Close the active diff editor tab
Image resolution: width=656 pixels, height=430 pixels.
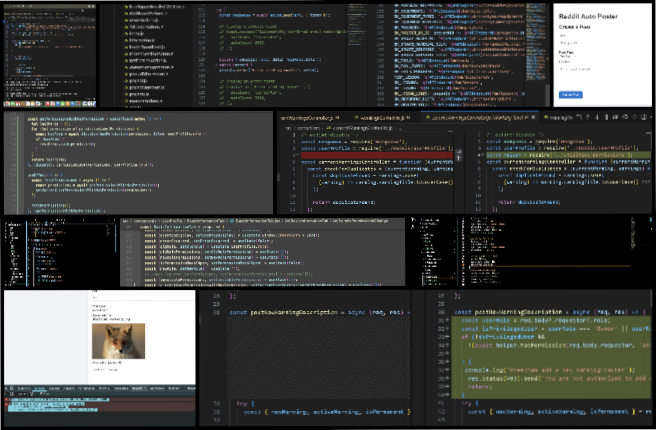pyautogui.click(x=533, y=118)
